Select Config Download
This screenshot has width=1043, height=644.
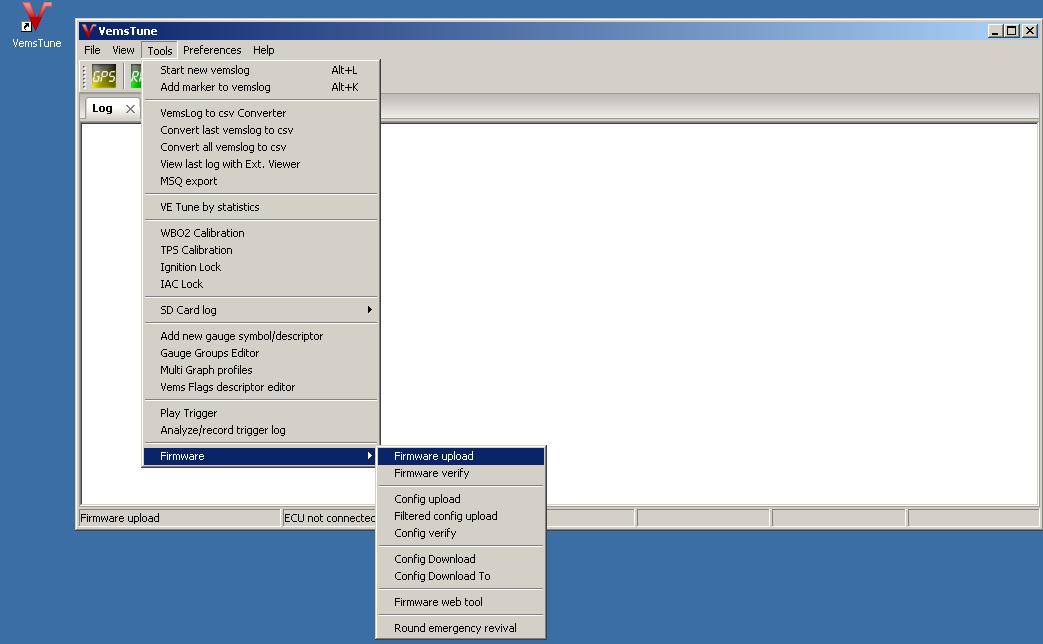point(460,559)
